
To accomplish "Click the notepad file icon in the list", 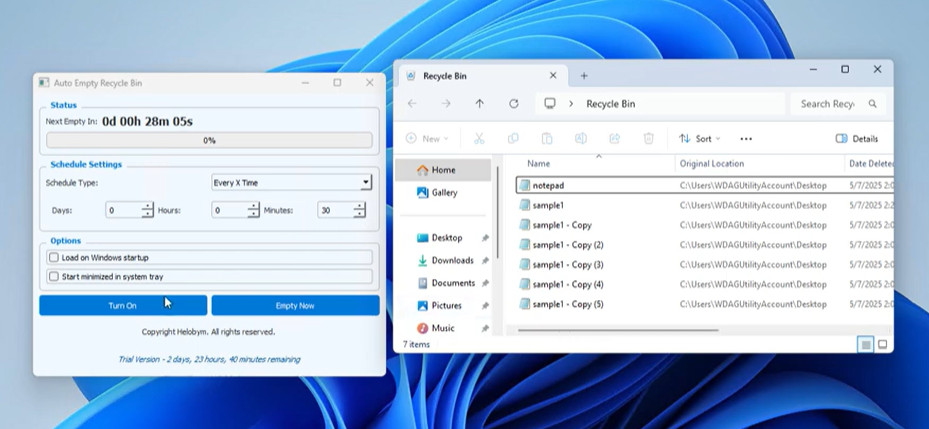I will coord(524,185).
